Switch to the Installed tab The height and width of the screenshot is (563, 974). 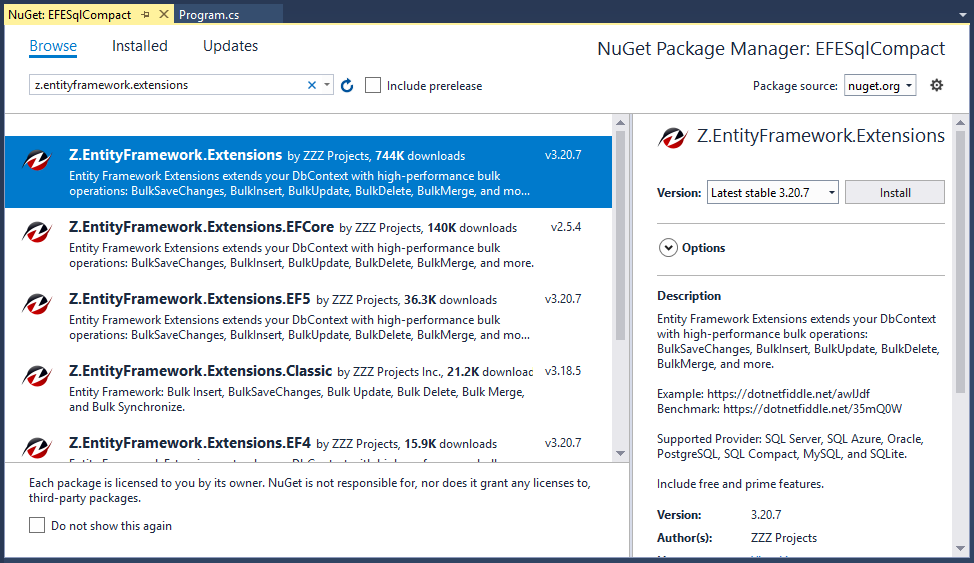(140, 46)
